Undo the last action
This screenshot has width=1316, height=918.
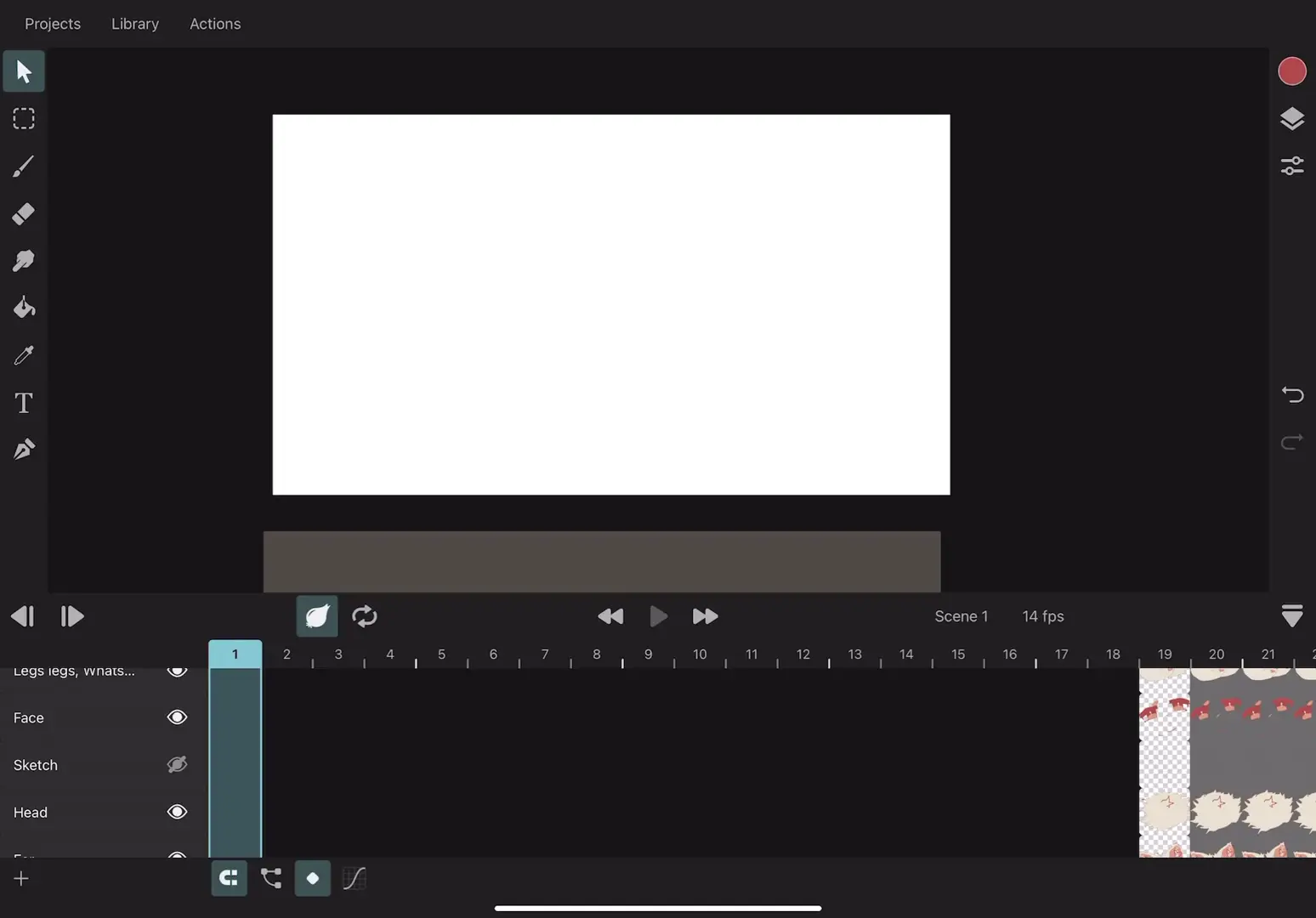click(1291, 394)
